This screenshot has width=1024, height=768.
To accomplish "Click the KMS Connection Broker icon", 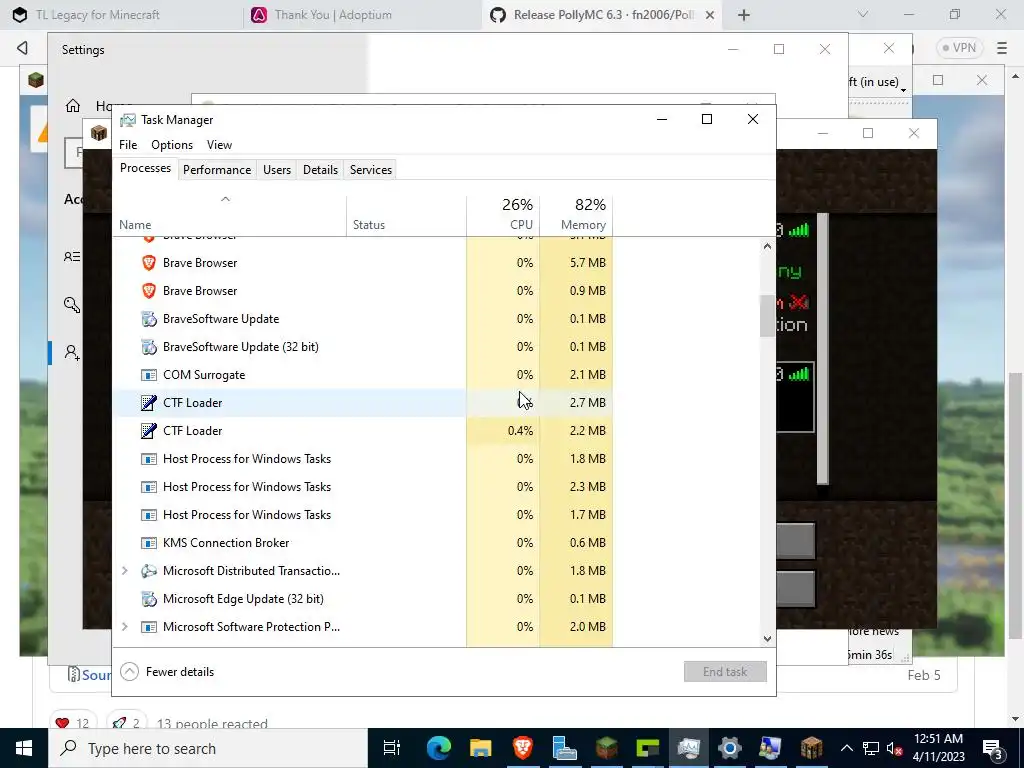I will [x=149, y=543].
